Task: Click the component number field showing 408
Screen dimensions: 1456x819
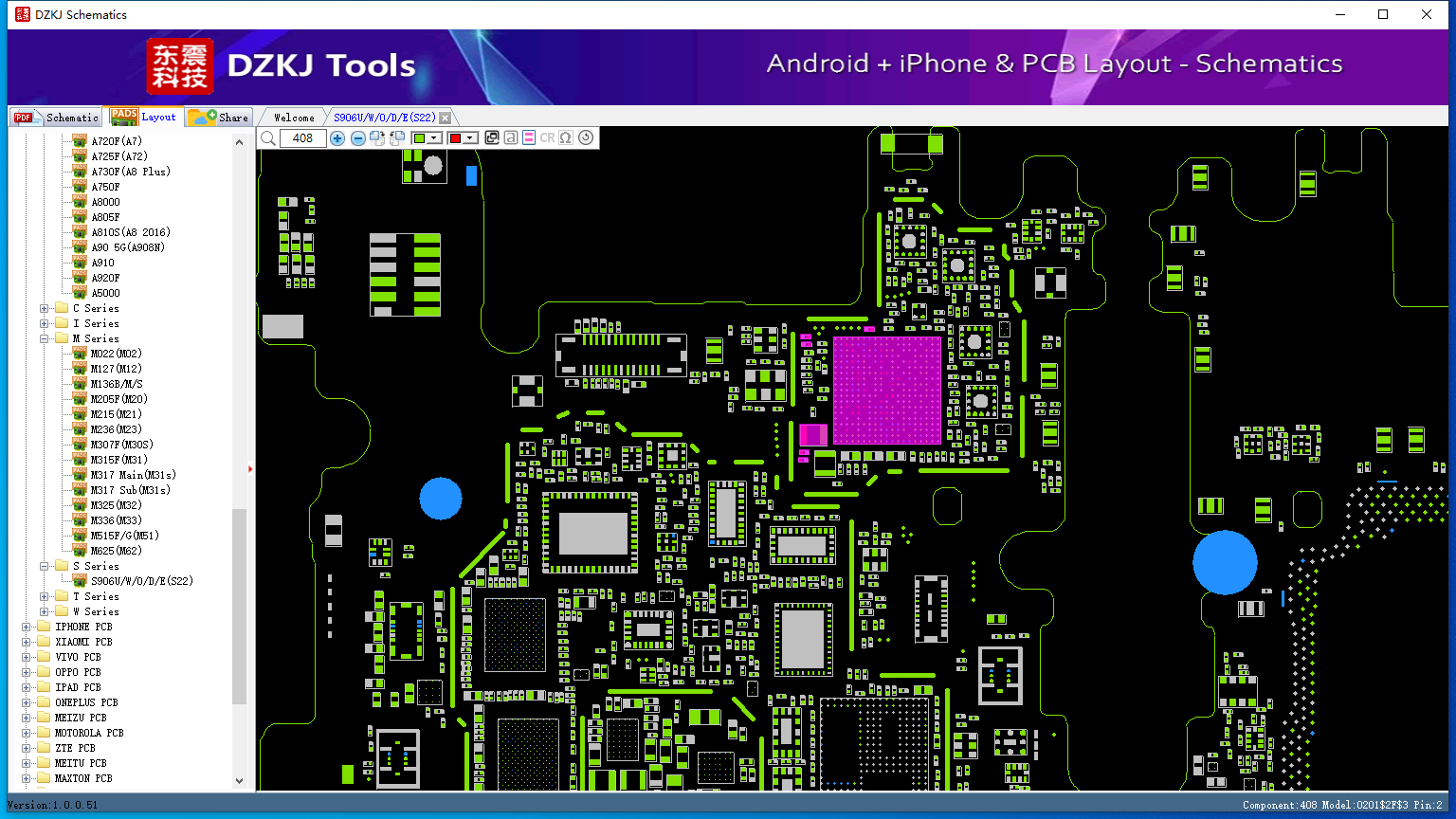Action: pyautogui.click(x=303, y=138)
